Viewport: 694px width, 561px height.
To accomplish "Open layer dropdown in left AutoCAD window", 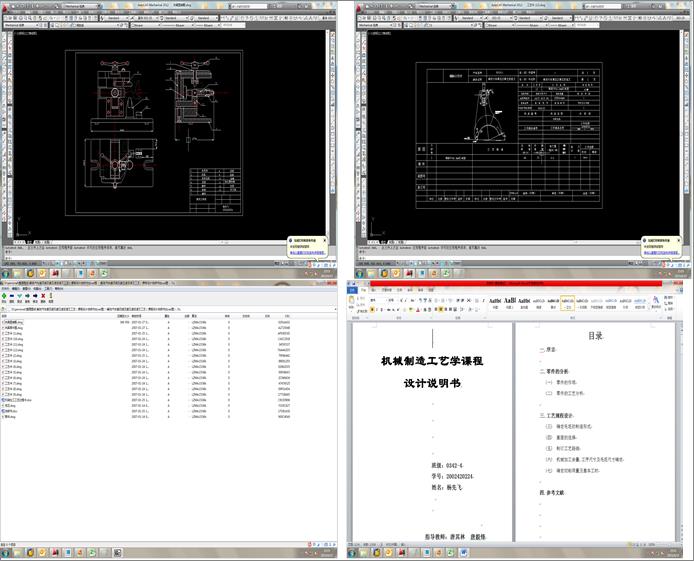I will [96, 25].
